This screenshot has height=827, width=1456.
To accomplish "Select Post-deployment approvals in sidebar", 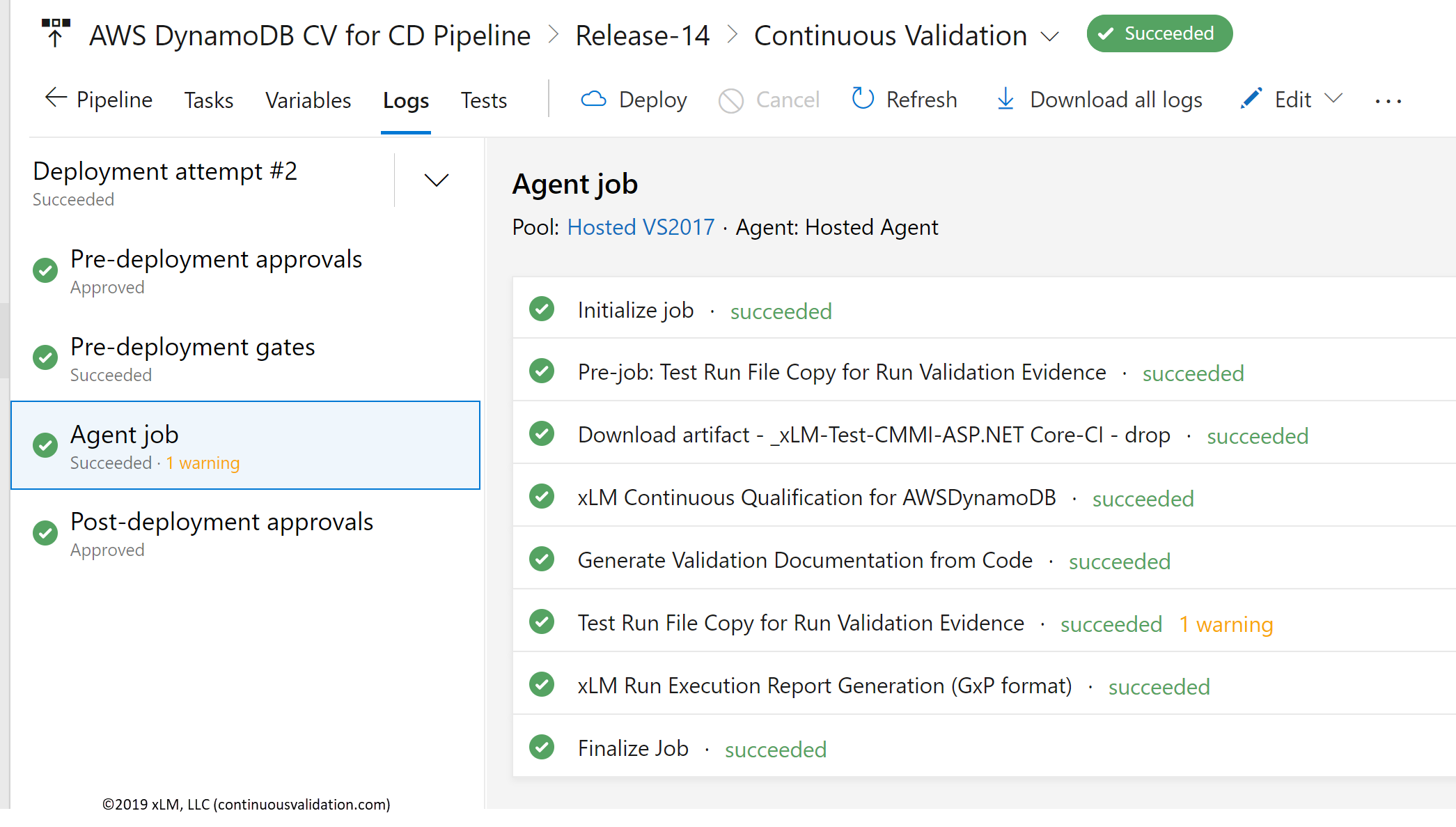I will point(246,533).
